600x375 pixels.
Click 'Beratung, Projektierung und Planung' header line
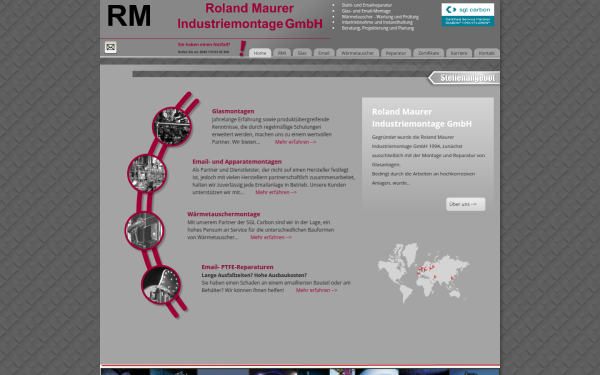point(378,28)
